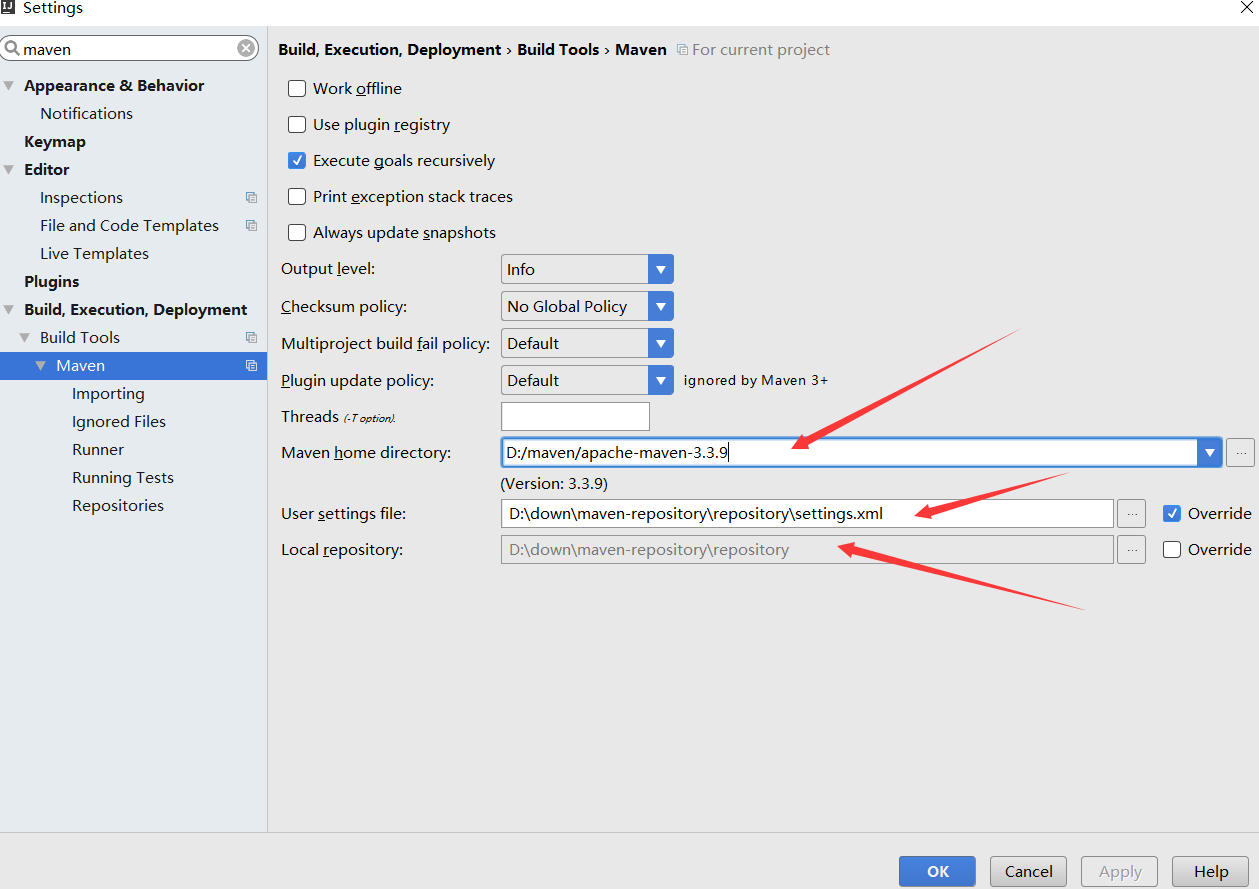Click into the Threads input field
The width and height of the screenshot is (1259, 889).
575,416
